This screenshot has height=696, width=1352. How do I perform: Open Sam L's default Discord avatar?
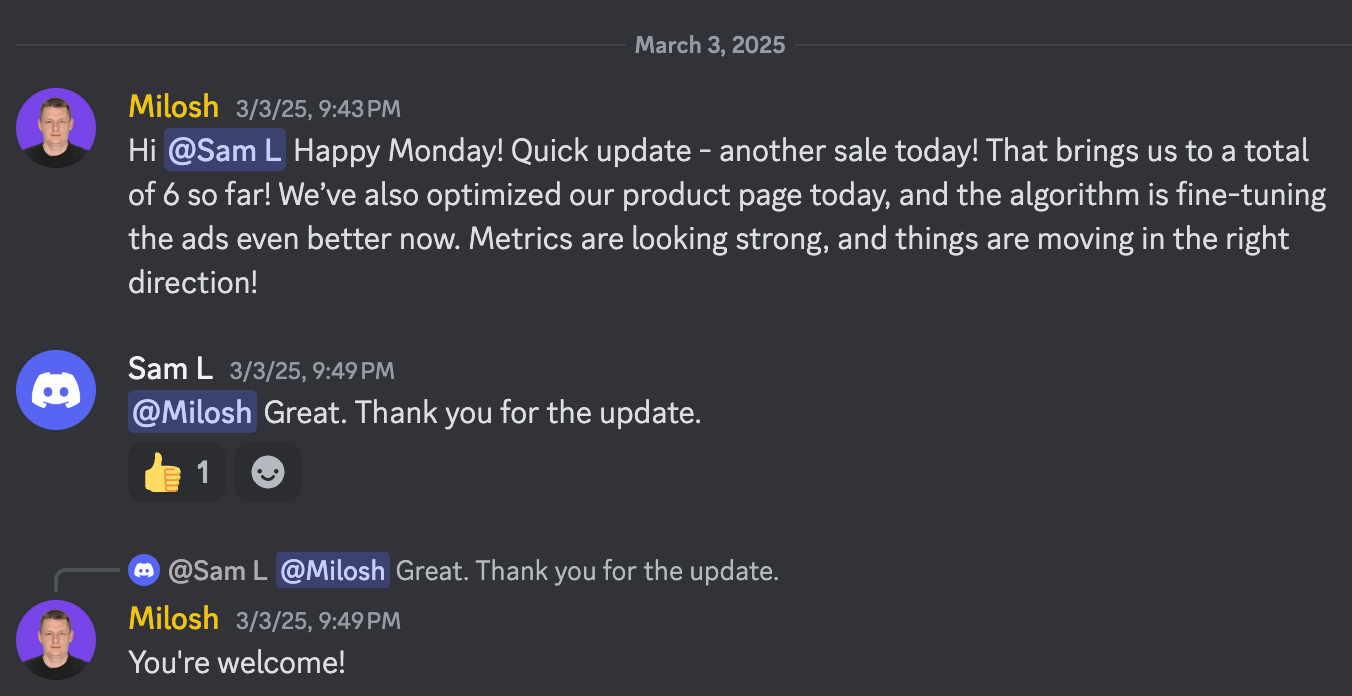(56, 390)
